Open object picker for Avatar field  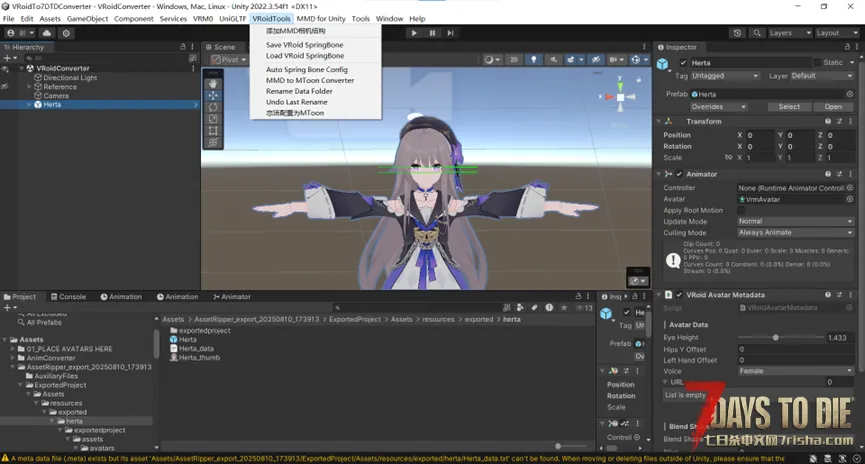pyautogui.click(x=850, y=199)
